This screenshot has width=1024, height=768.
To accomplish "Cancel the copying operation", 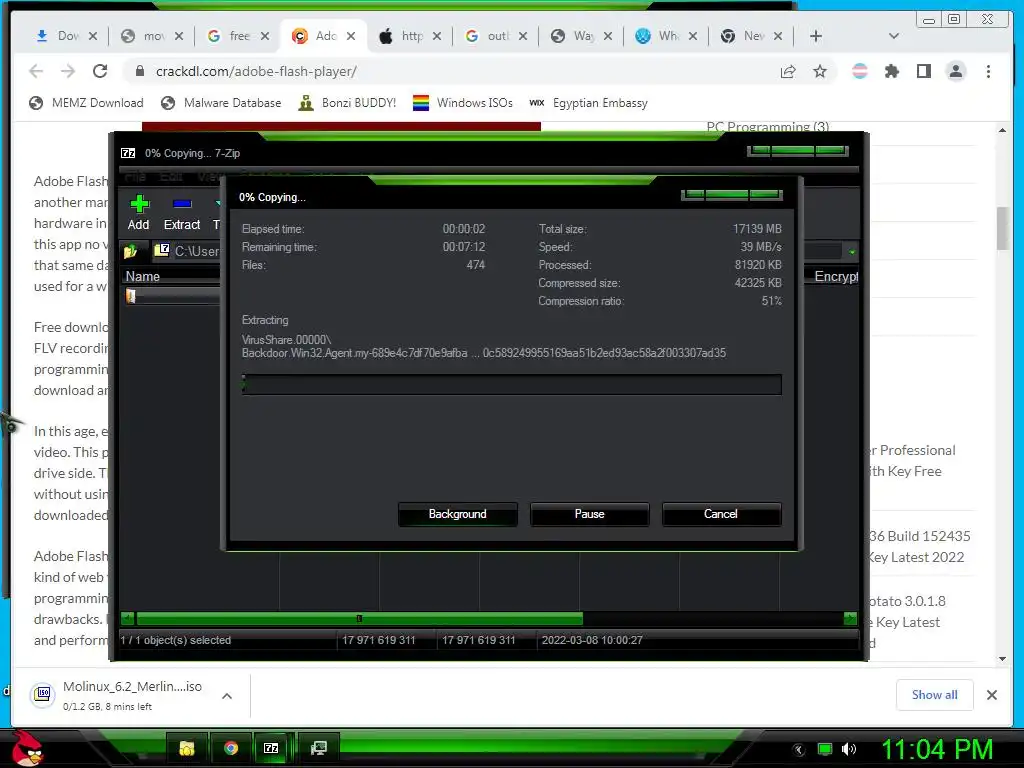I will [721, 514].
